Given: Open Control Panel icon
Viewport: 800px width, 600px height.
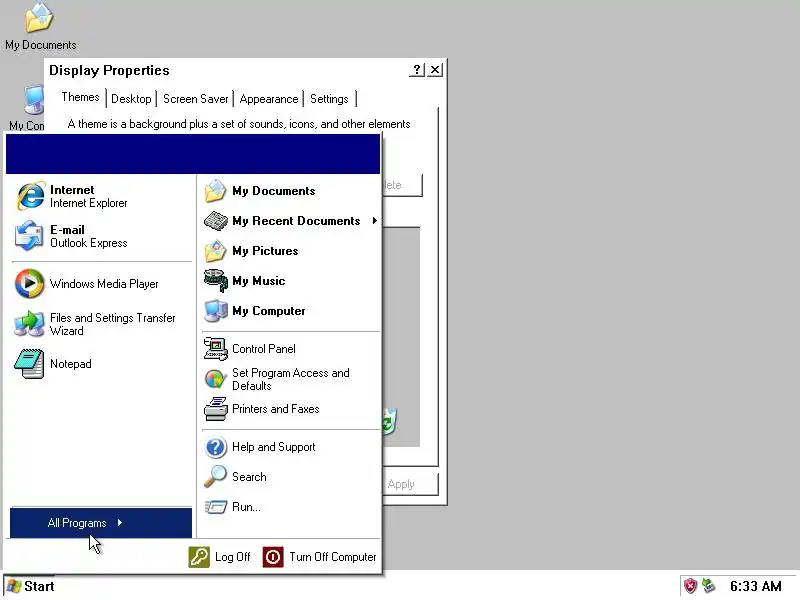Looking at the screenshot, I should (215, 349).
